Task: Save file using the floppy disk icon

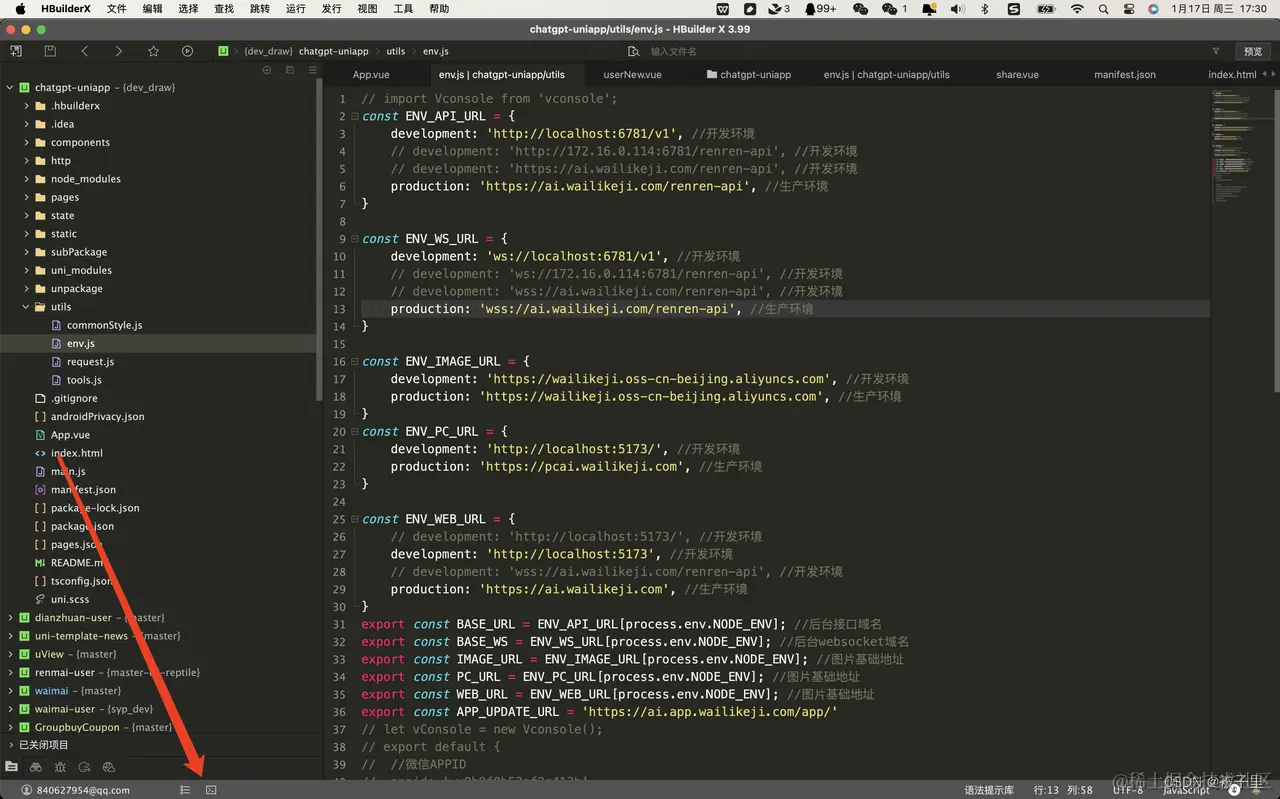Action: [50, 51]
